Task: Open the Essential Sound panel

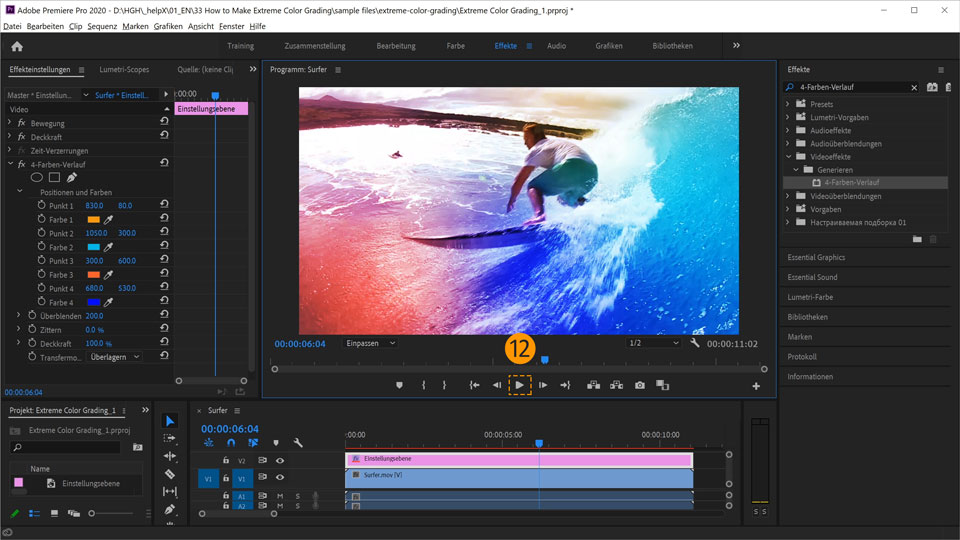Action: point(812,277)
